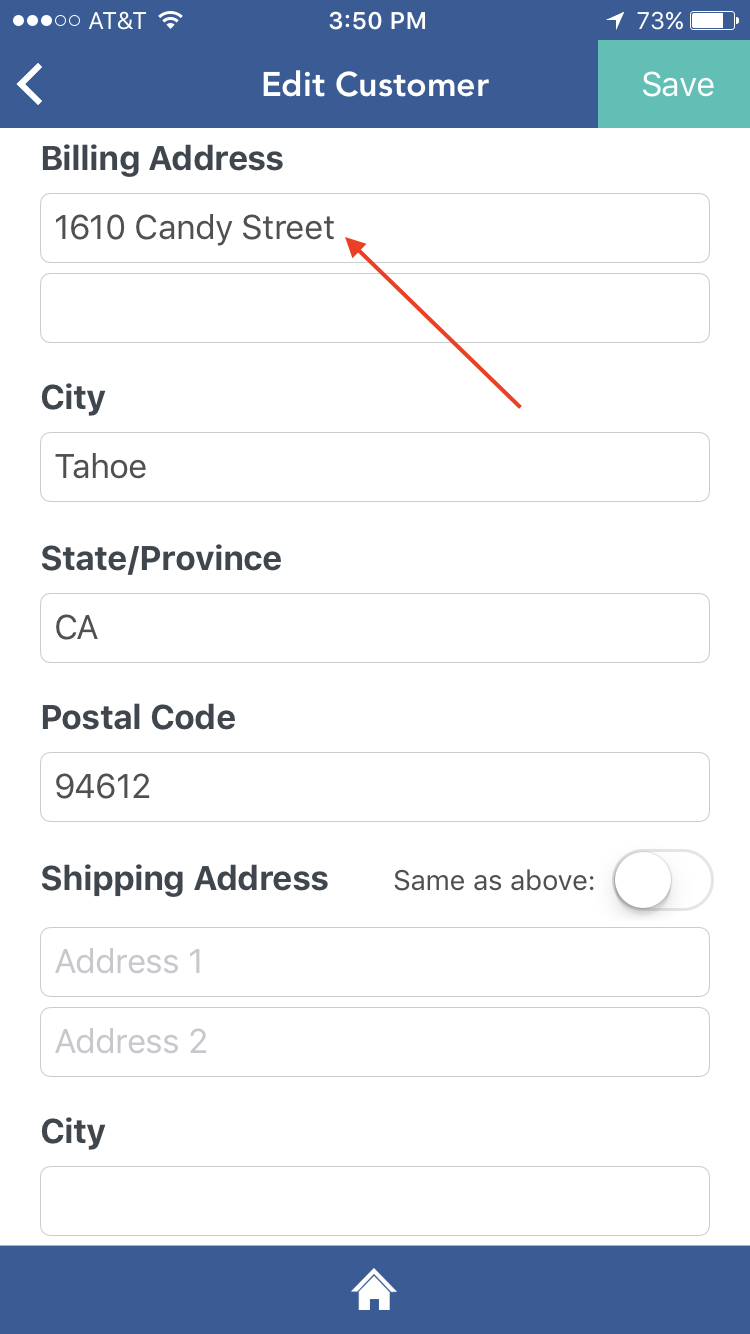Tap the shipping Address 2 field

pos(374,1042)
